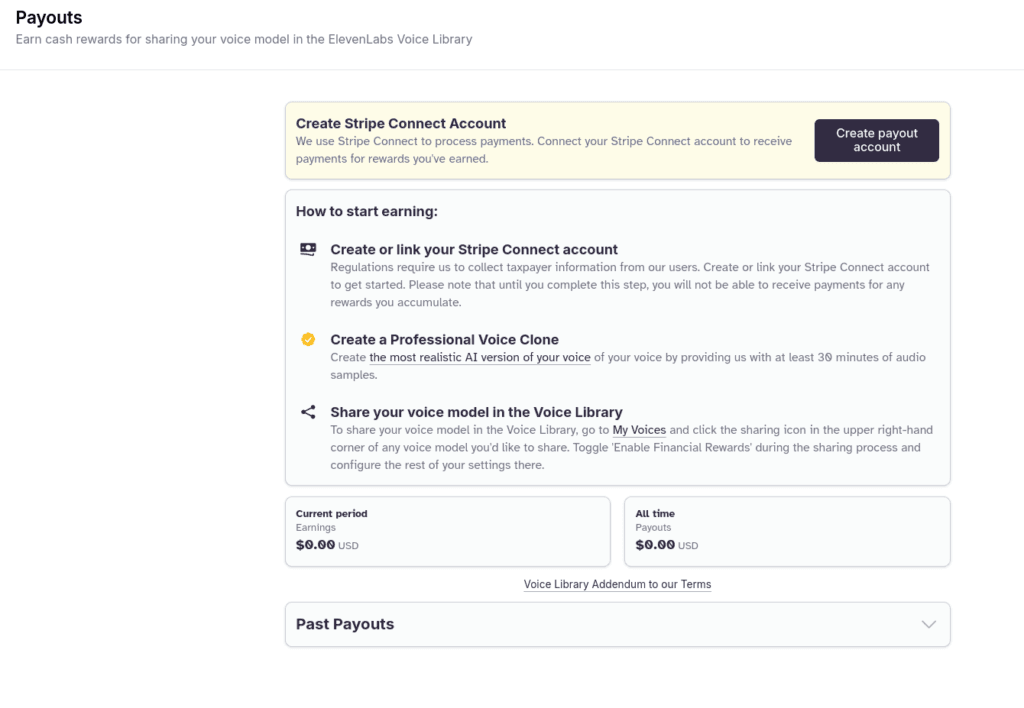The height and width of the screenshot is (708, 1024).
Task: Follow the My Voices link
Action: pos(639,430)
